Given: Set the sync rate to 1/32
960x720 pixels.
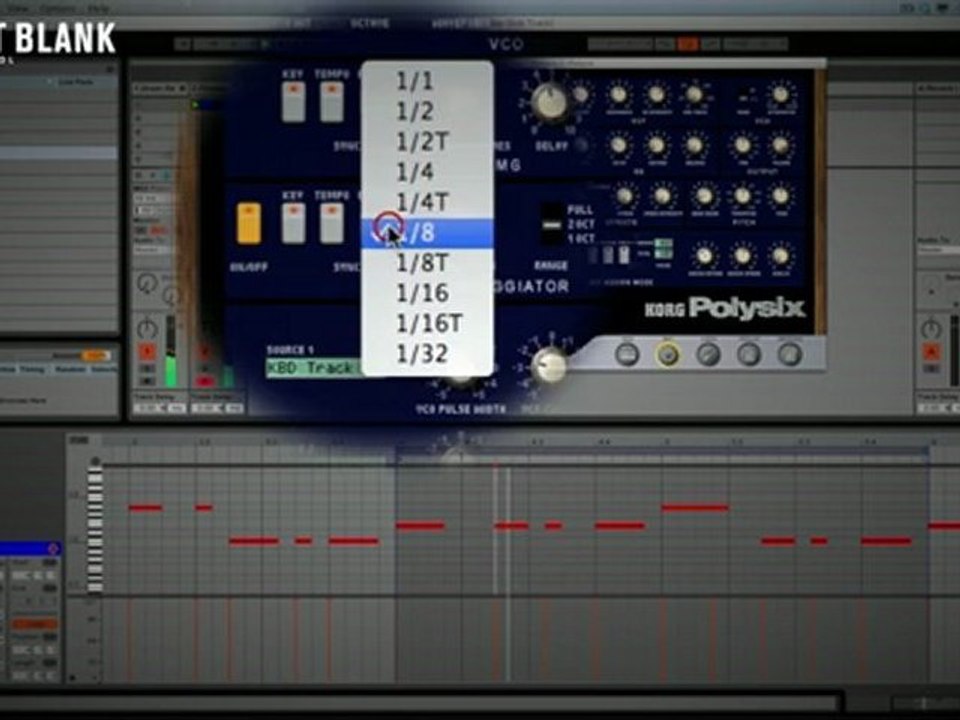Looking at the screenshot, I should pyautogui.click(x=427, y=354).
